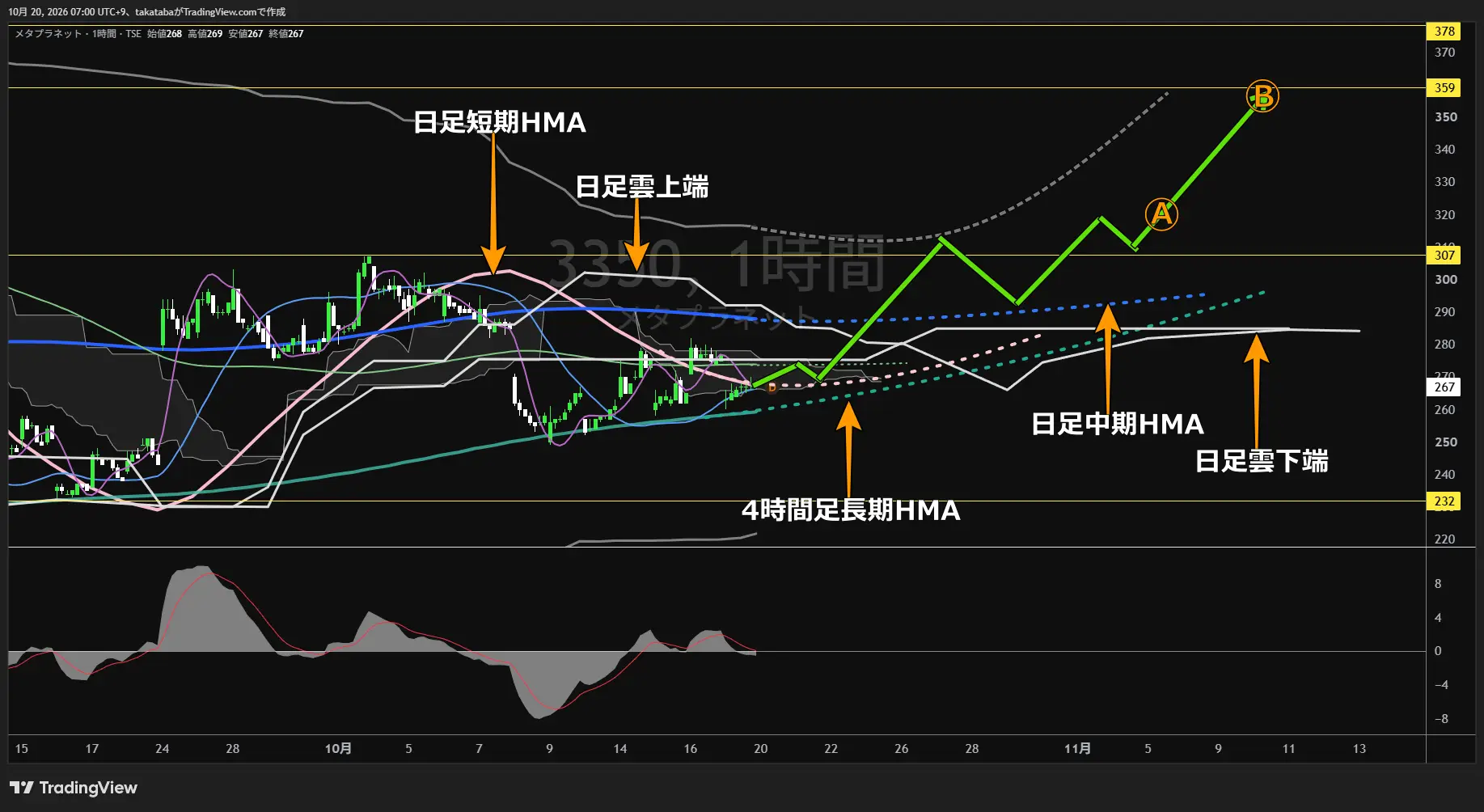The image size is (1484, 812).
Task: Click the TradingView logo
Action: coord(74,788)
